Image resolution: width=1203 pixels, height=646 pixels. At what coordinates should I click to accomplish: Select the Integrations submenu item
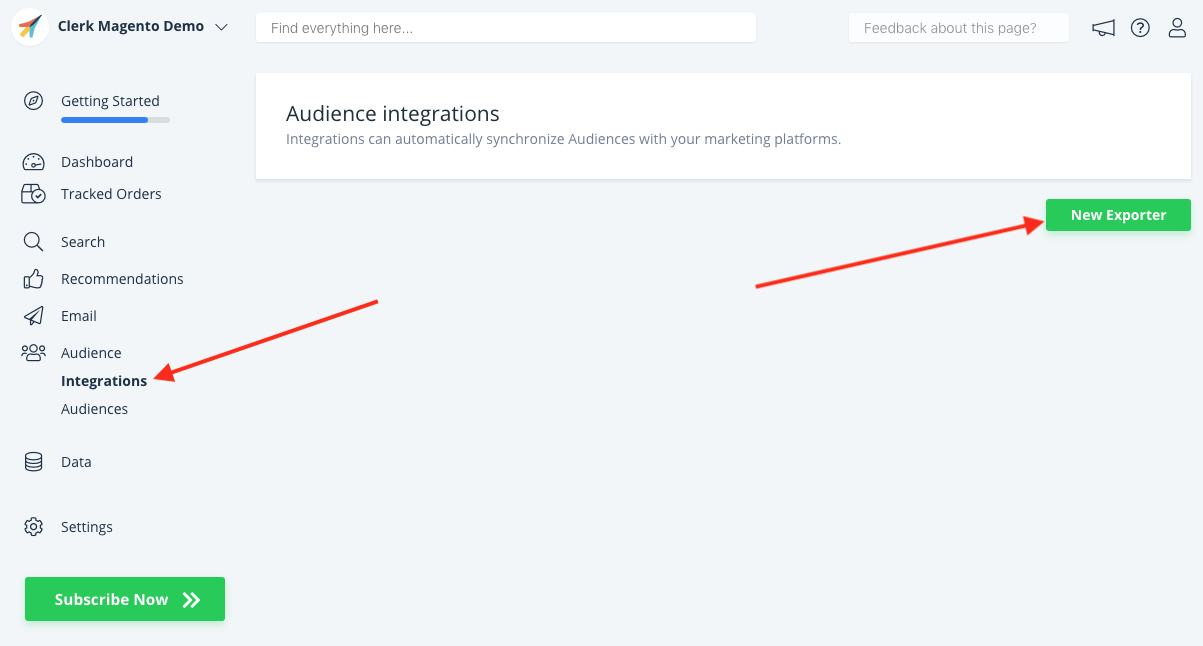104,381
